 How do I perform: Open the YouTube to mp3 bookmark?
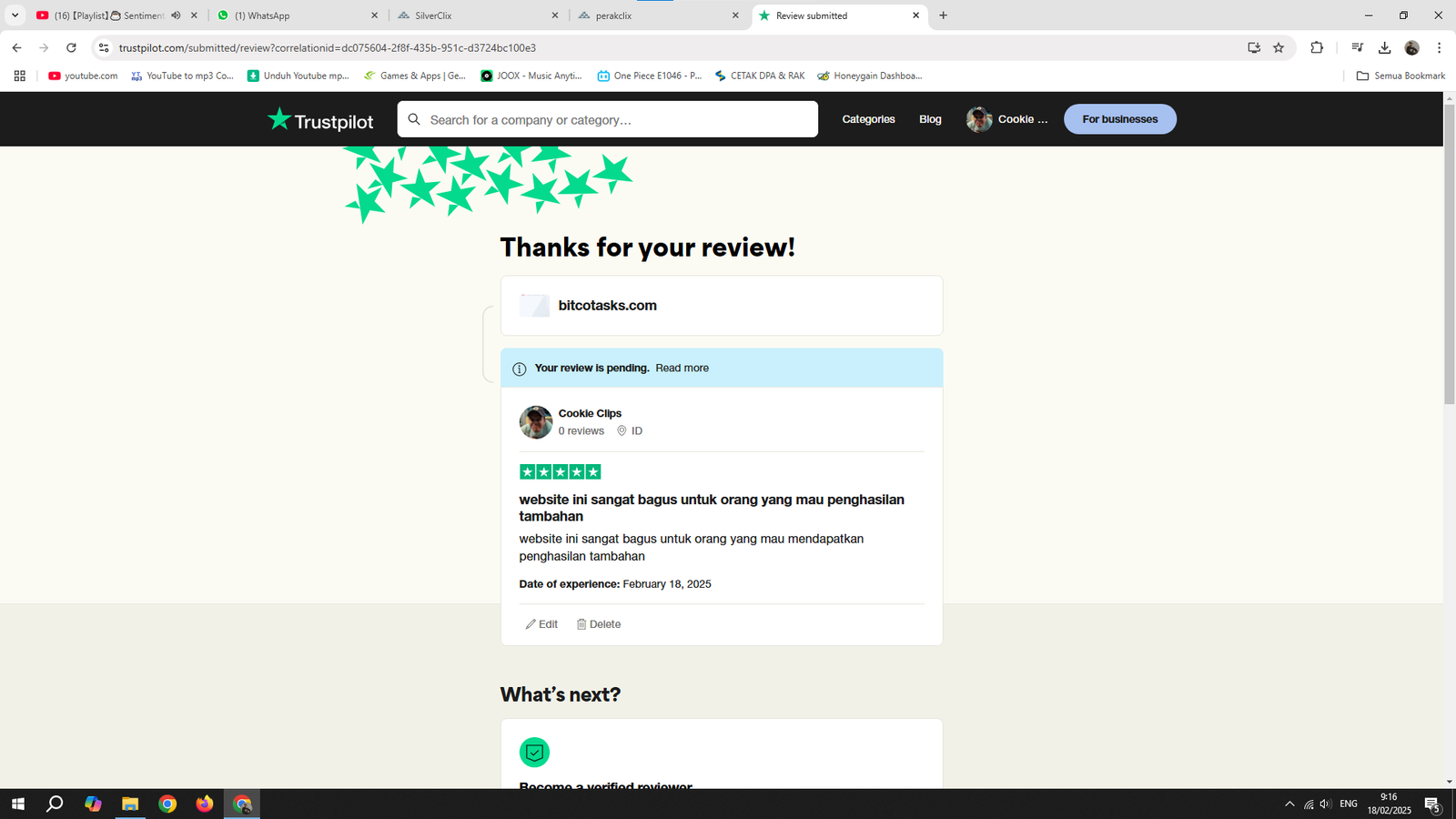182,76
